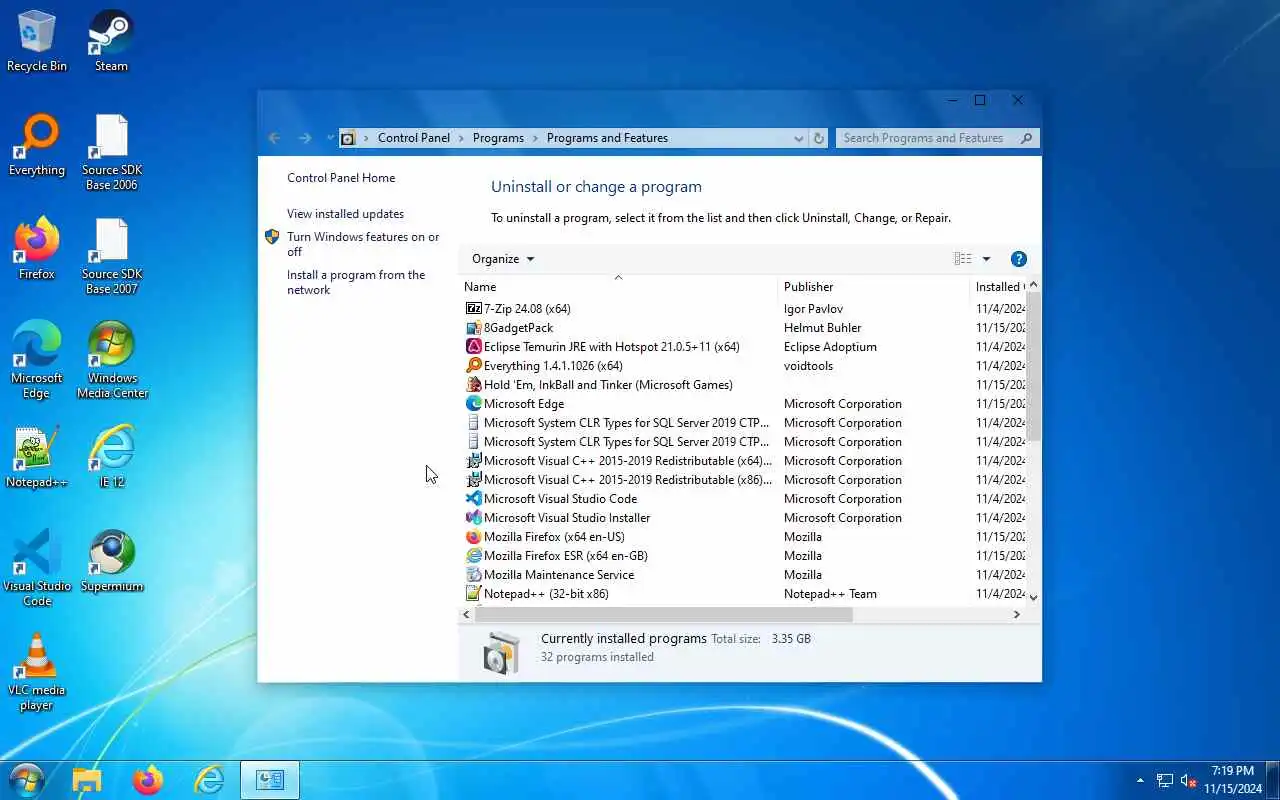Launch Firefox from the taskbar
Viewport: 1280px width, 800px height.
(x=148, y=780)
